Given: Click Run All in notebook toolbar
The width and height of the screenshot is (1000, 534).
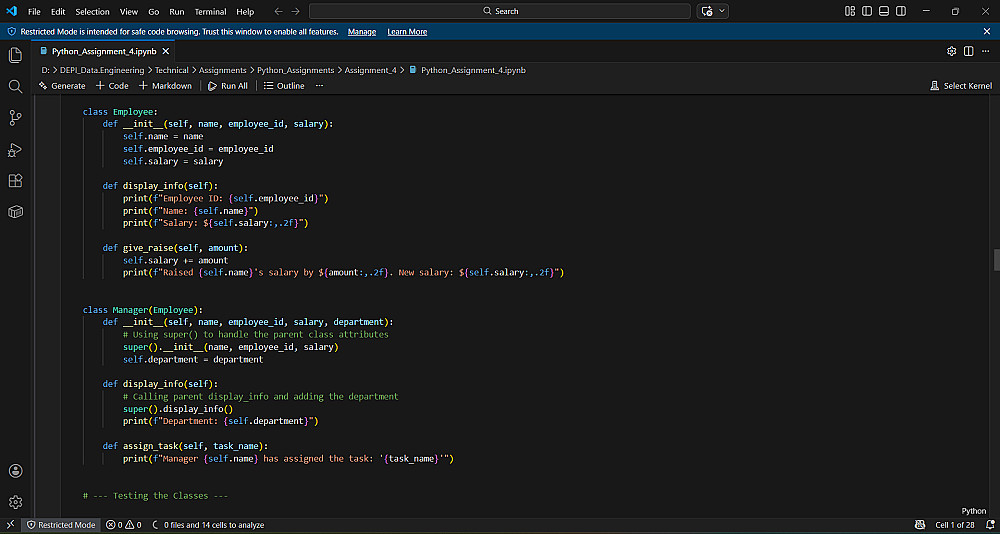Looking at the screenshot, I should (x=228, y=86).
